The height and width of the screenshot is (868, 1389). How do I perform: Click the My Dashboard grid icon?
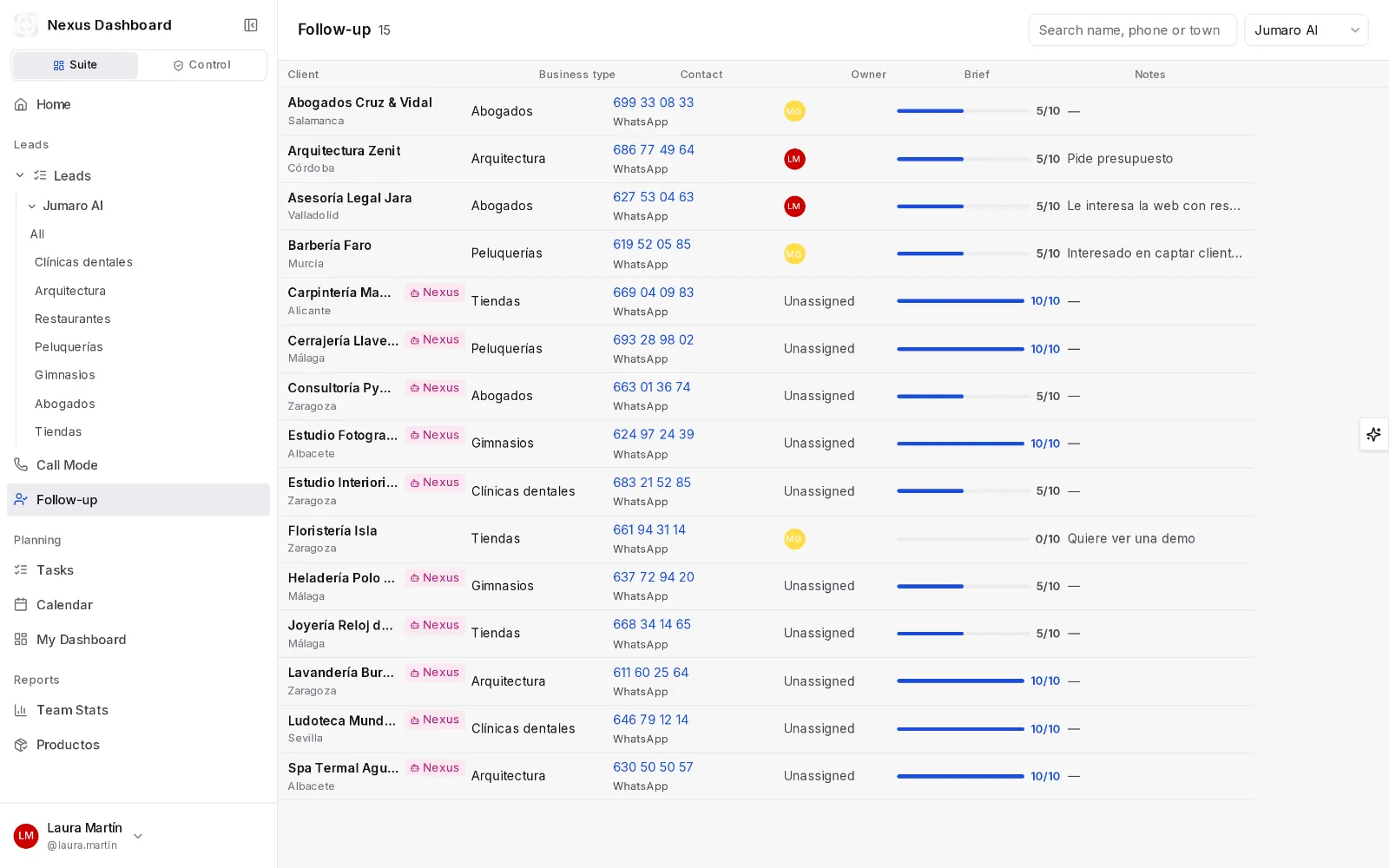[x=21, y=640]
